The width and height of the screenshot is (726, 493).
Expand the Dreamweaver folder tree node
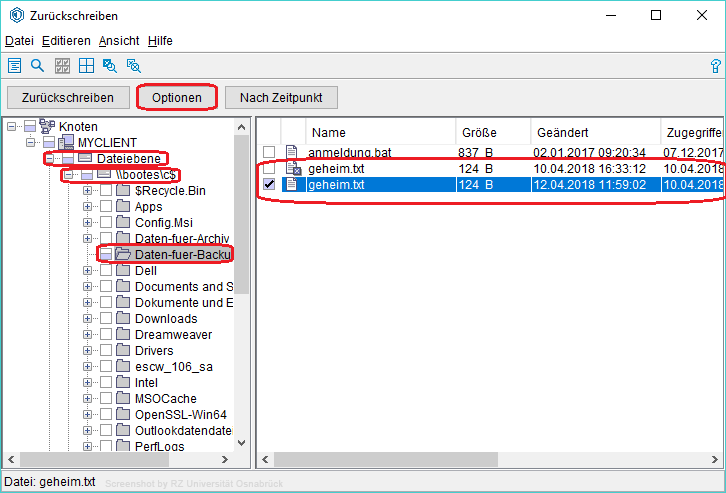[x=88, y=335]
